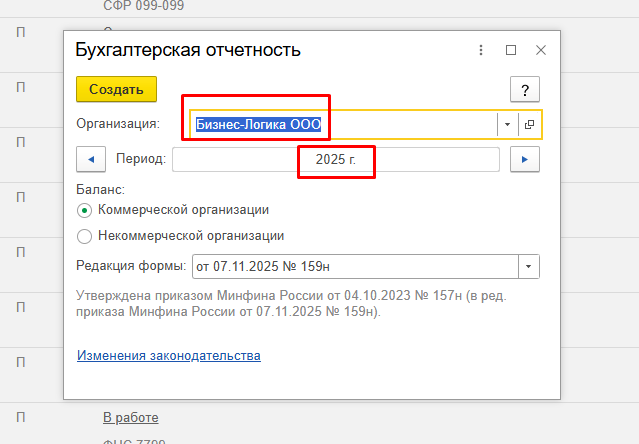Select Некоммерческой организации radio button
The image size is (639, 444).
(84, 236)
